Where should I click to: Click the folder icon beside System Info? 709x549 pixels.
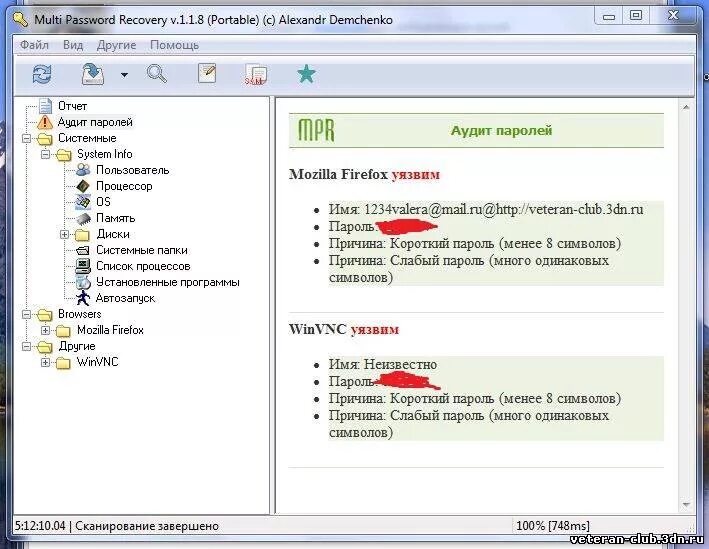click(x=64, y=155)
